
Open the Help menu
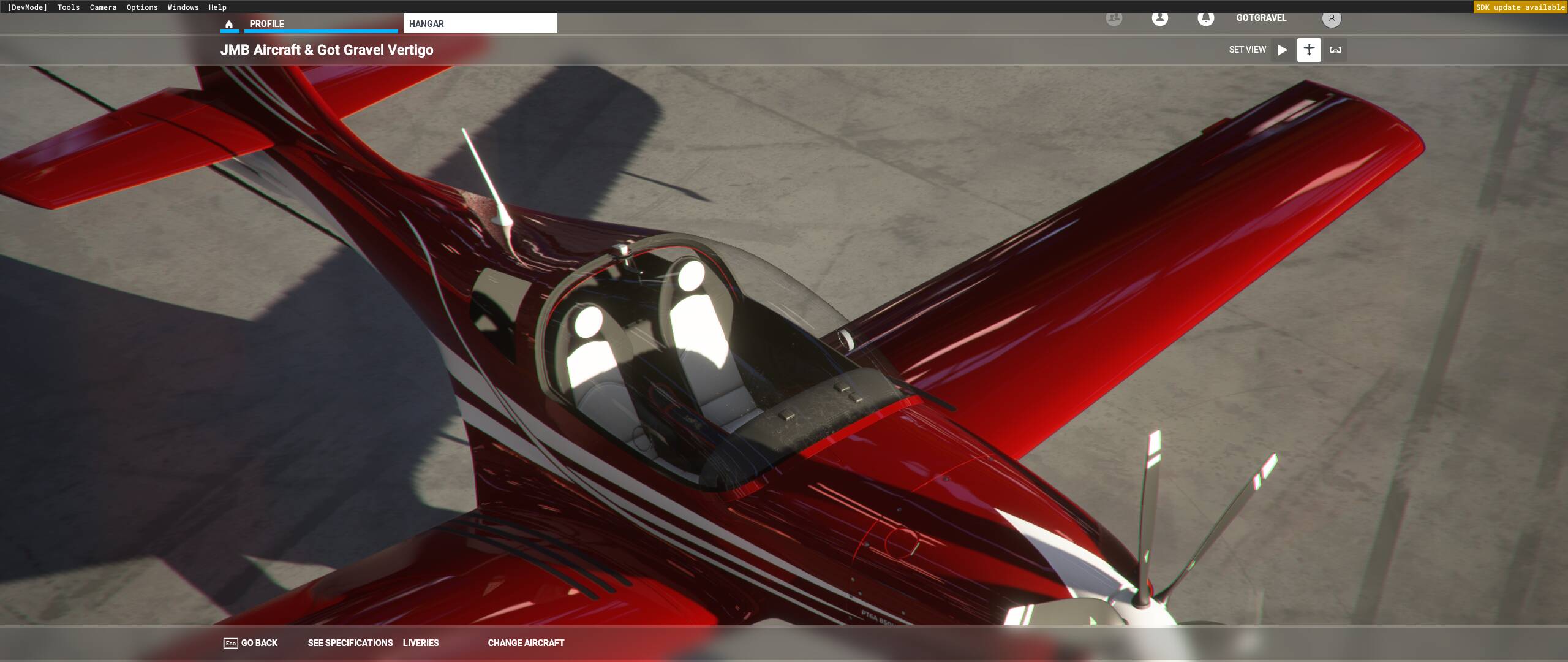pyautogui.click(x=217, y=7)
